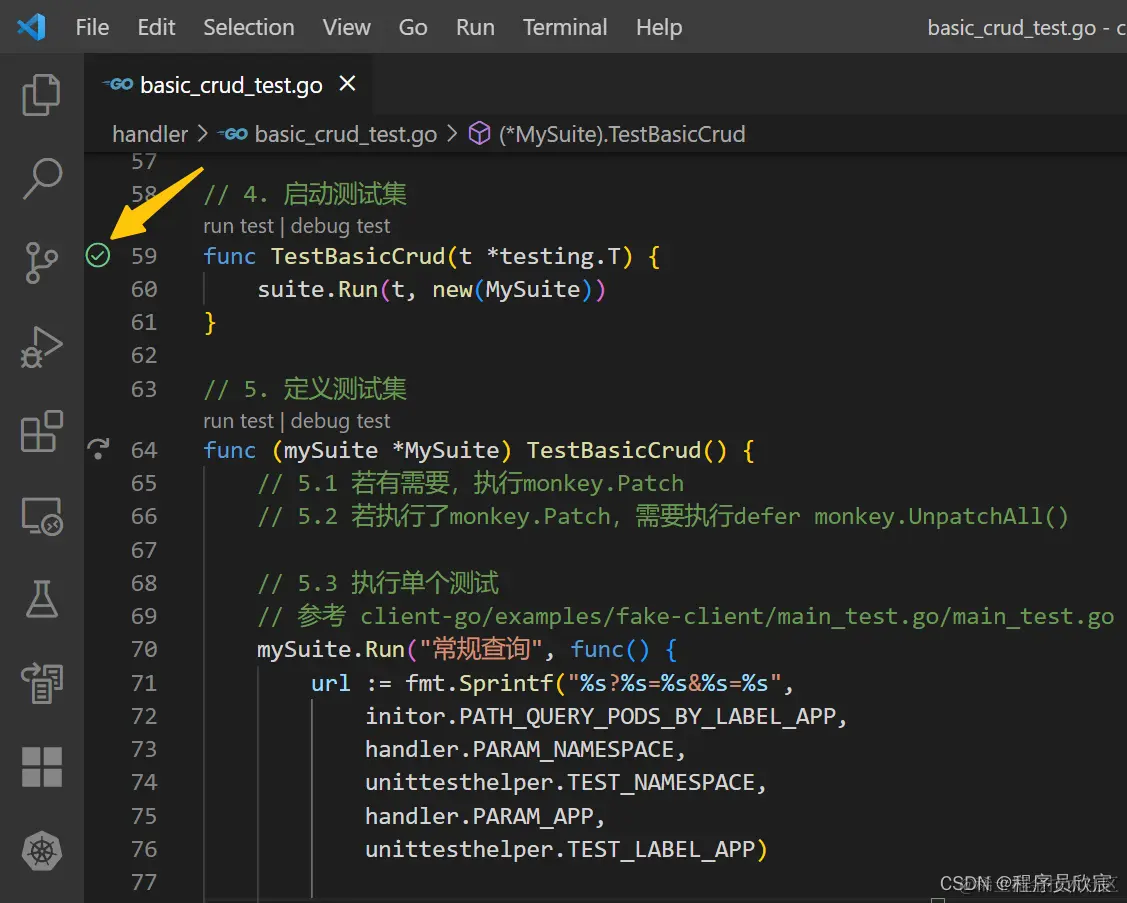Click 'run test' above line 64
This screenshot has width=1127, height=903.
(239, 421)
